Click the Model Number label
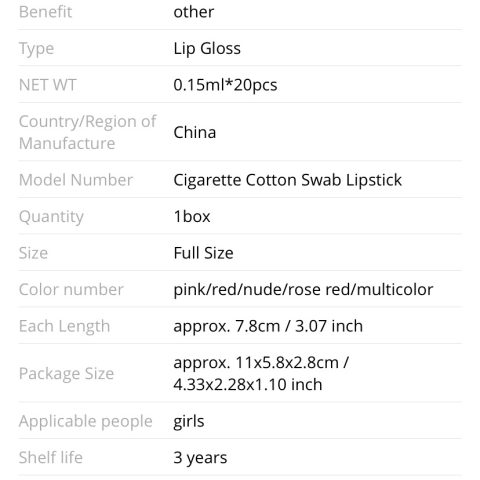This screenshot has height=480, width=480. tap(76, 180)
